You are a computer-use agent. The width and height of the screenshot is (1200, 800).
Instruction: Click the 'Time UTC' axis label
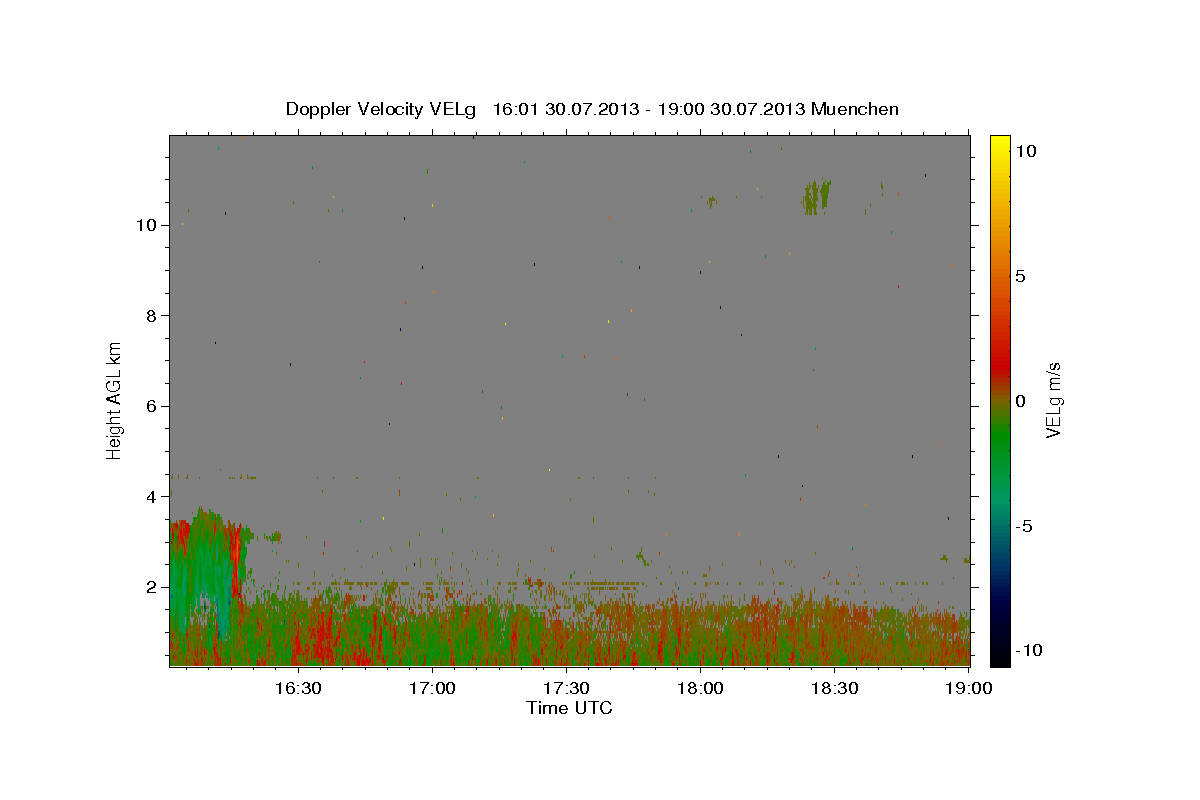[x=569, y=708]
